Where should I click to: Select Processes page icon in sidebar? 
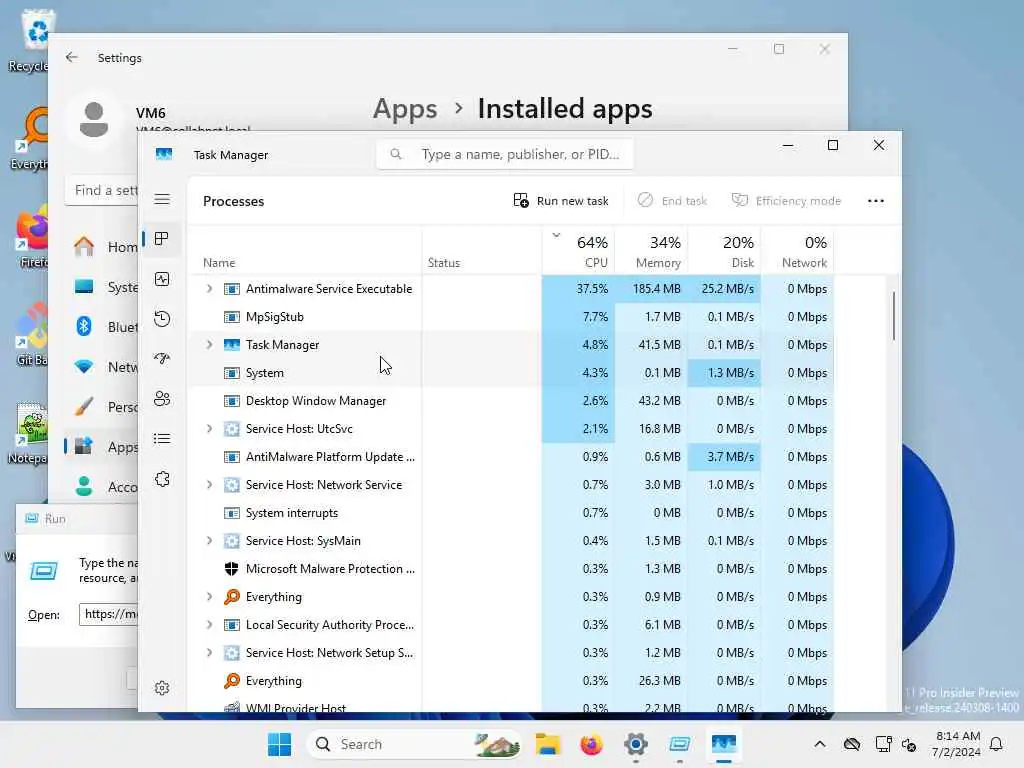(x=162, y=239)
